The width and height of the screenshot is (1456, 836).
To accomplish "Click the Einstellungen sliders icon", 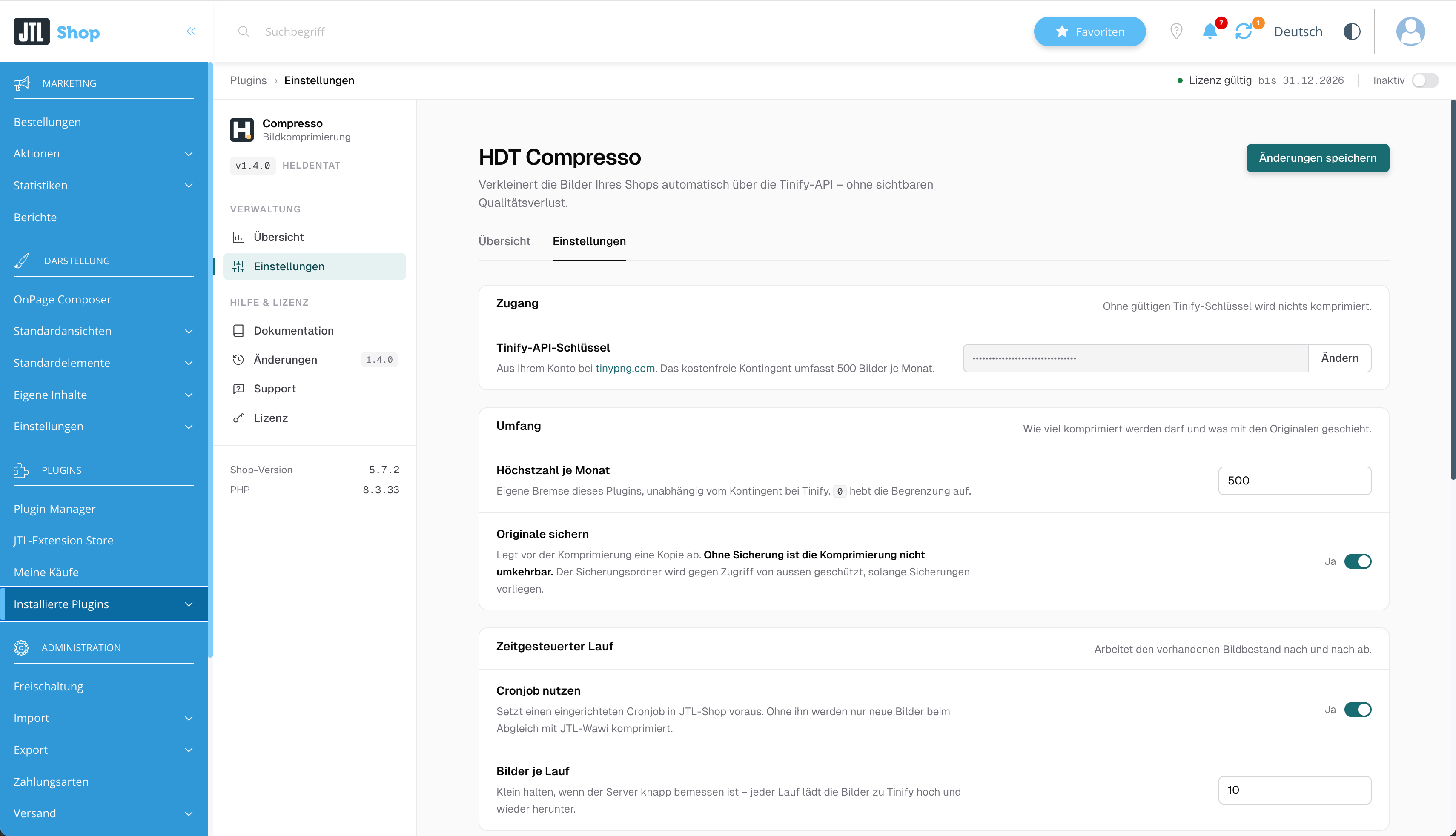I will tap(238, 266).
